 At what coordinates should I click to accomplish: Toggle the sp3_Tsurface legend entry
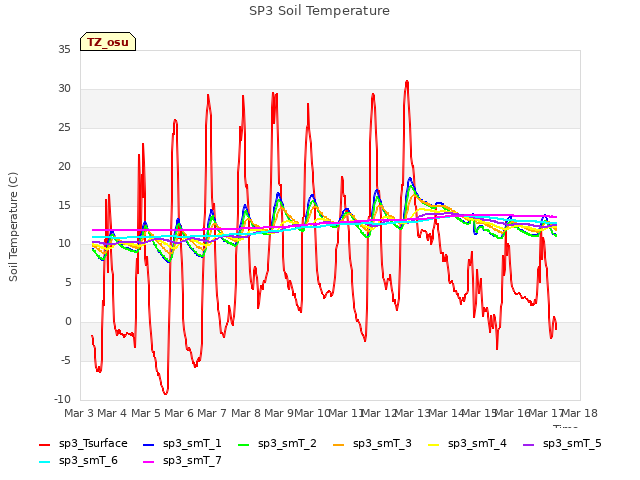pos(83,444)
